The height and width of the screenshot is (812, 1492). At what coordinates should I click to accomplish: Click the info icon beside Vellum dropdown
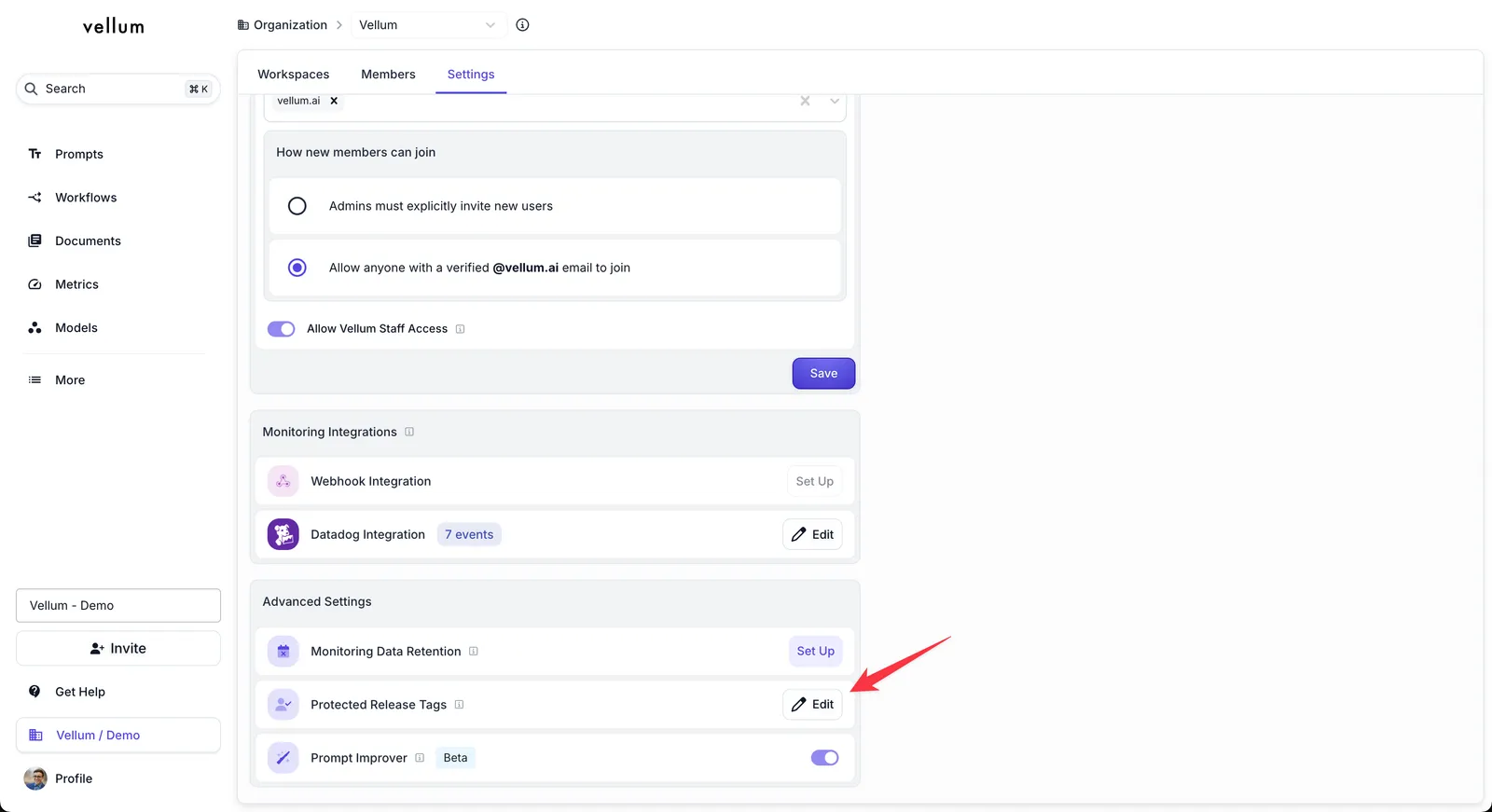coord(522,25)
